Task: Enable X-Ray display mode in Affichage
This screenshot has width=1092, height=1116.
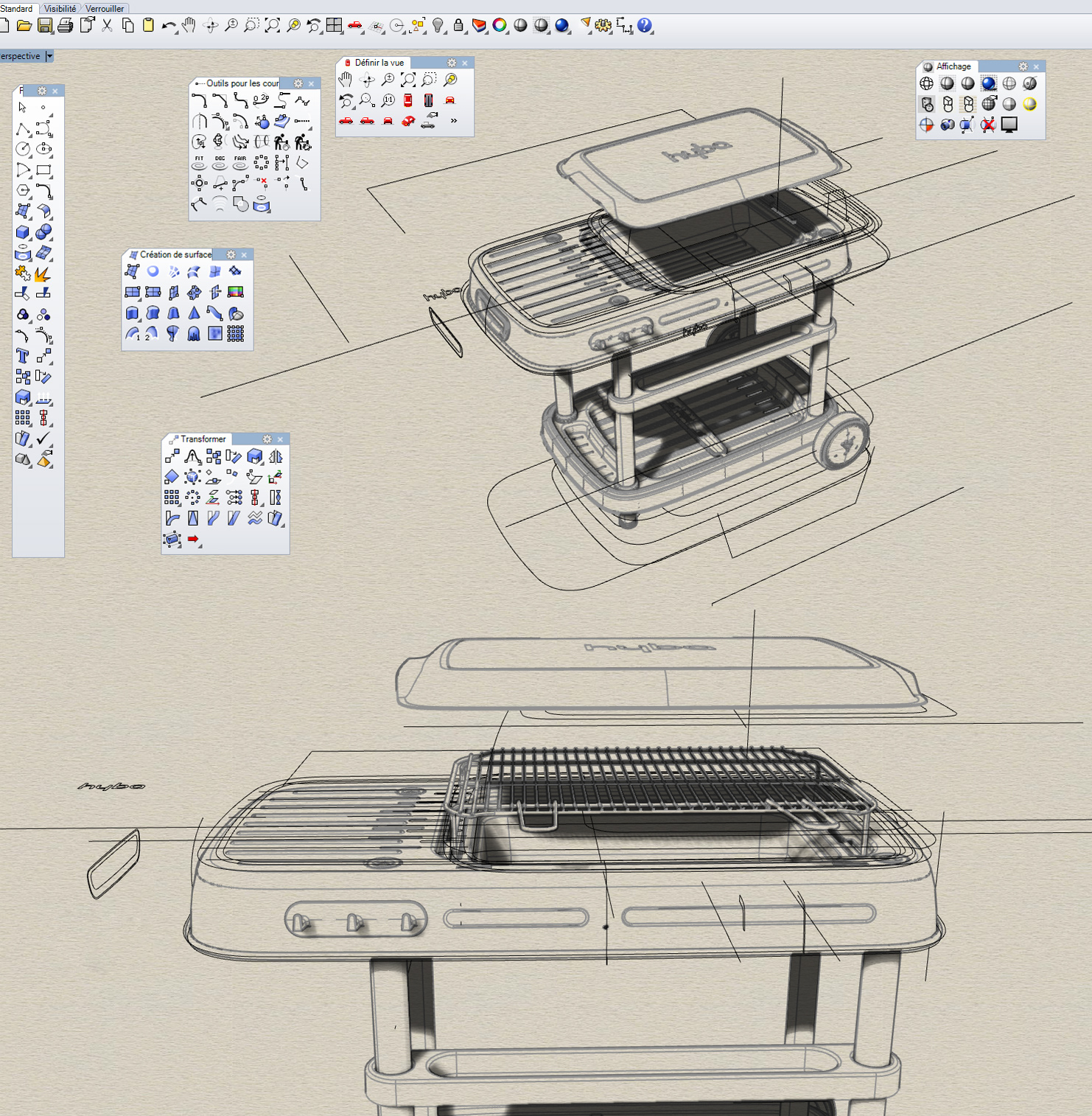Action: [x=1029, y=83]
